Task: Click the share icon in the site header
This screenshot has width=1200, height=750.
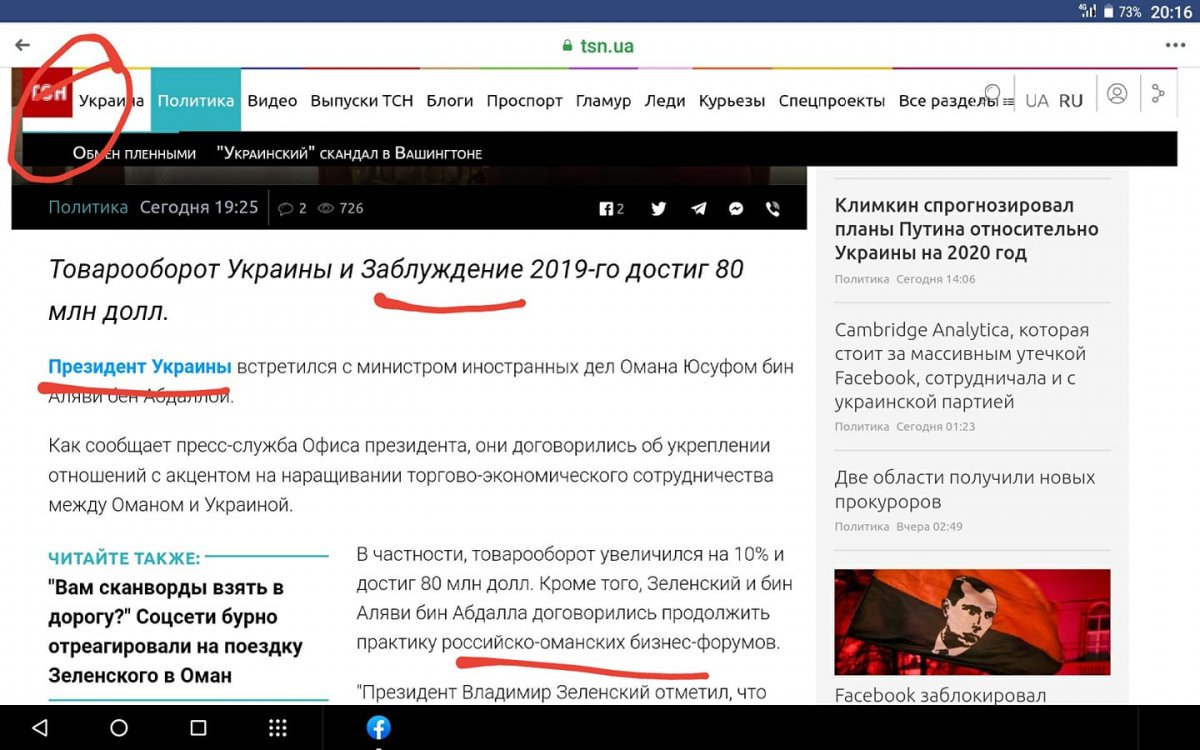Action: point(1158,95)
